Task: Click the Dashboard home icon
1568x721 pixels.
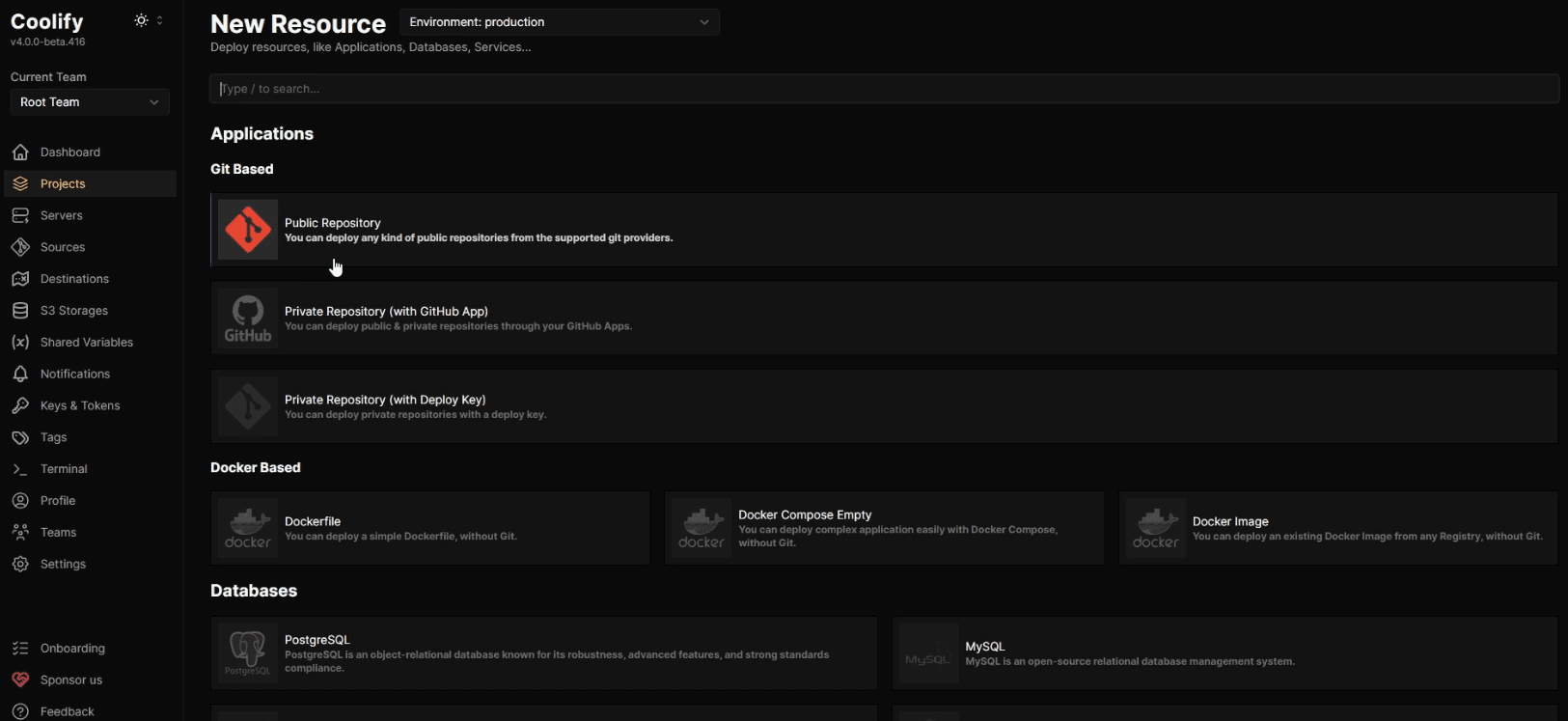Action: [20, 153]
